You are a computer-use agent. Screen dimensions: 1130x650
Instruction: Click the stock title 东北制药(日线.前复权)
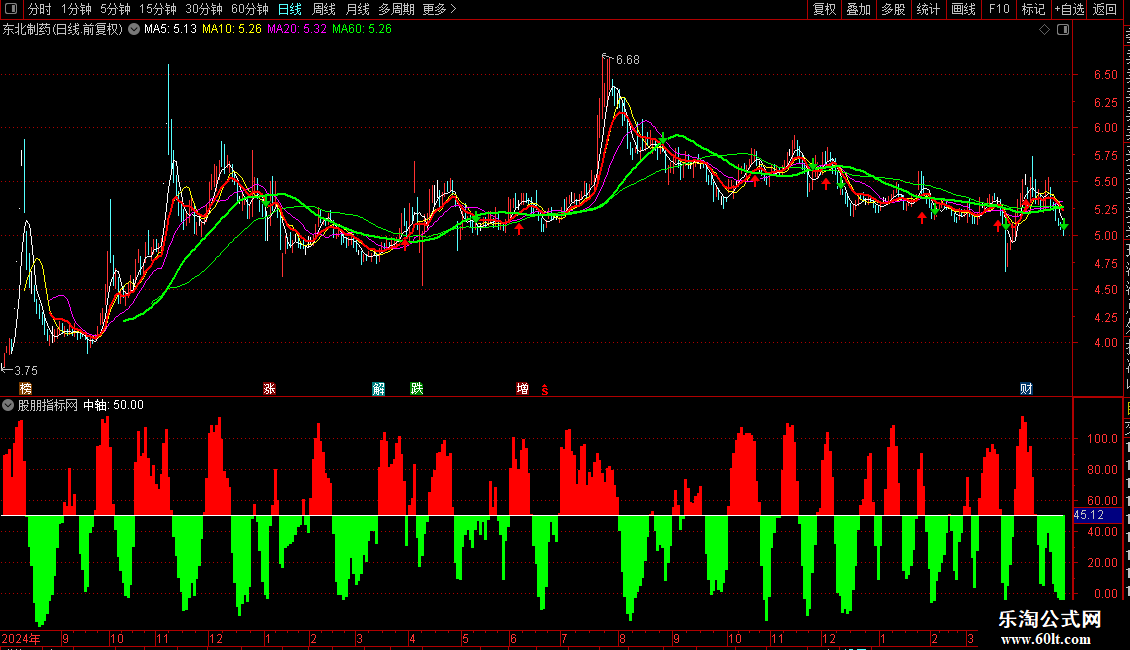point(63,30)
